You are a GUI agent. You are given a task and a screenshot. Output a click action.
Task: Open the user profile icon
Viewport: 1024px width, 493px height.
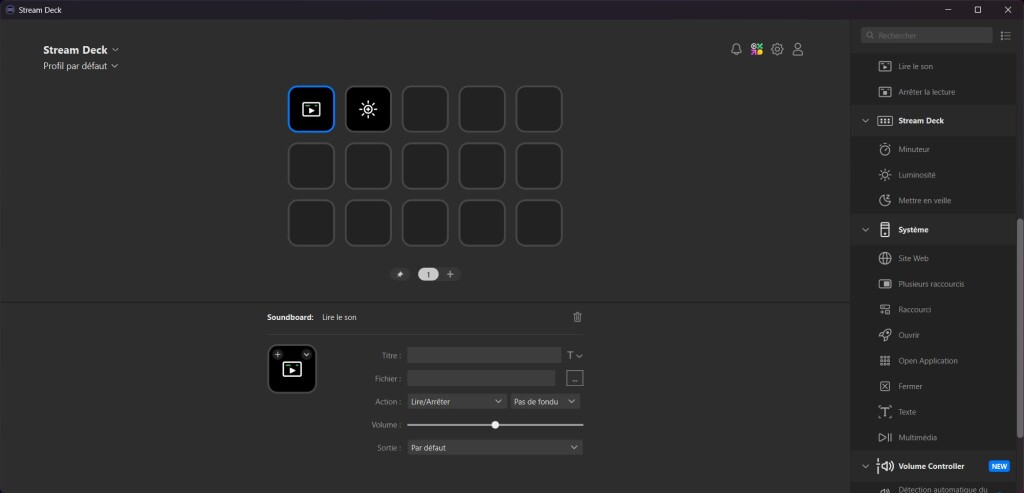(x=797, y=49)
